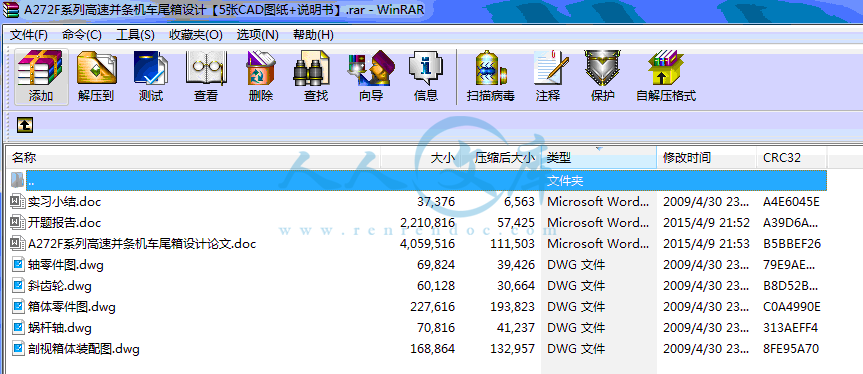
Task: Select the file 斜齿轮.dwg
Action: (59, 285)
